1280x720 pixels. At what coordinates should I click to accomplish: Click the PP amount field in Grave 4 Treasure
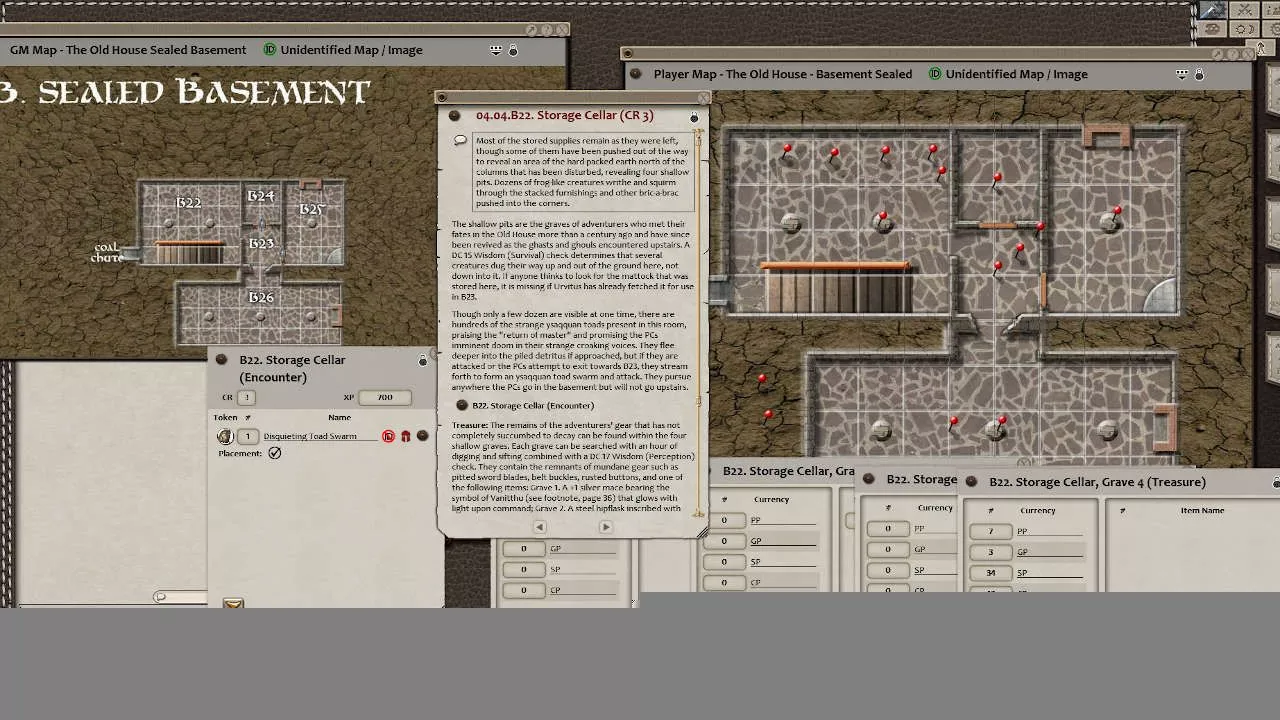(x=991, y=531)
